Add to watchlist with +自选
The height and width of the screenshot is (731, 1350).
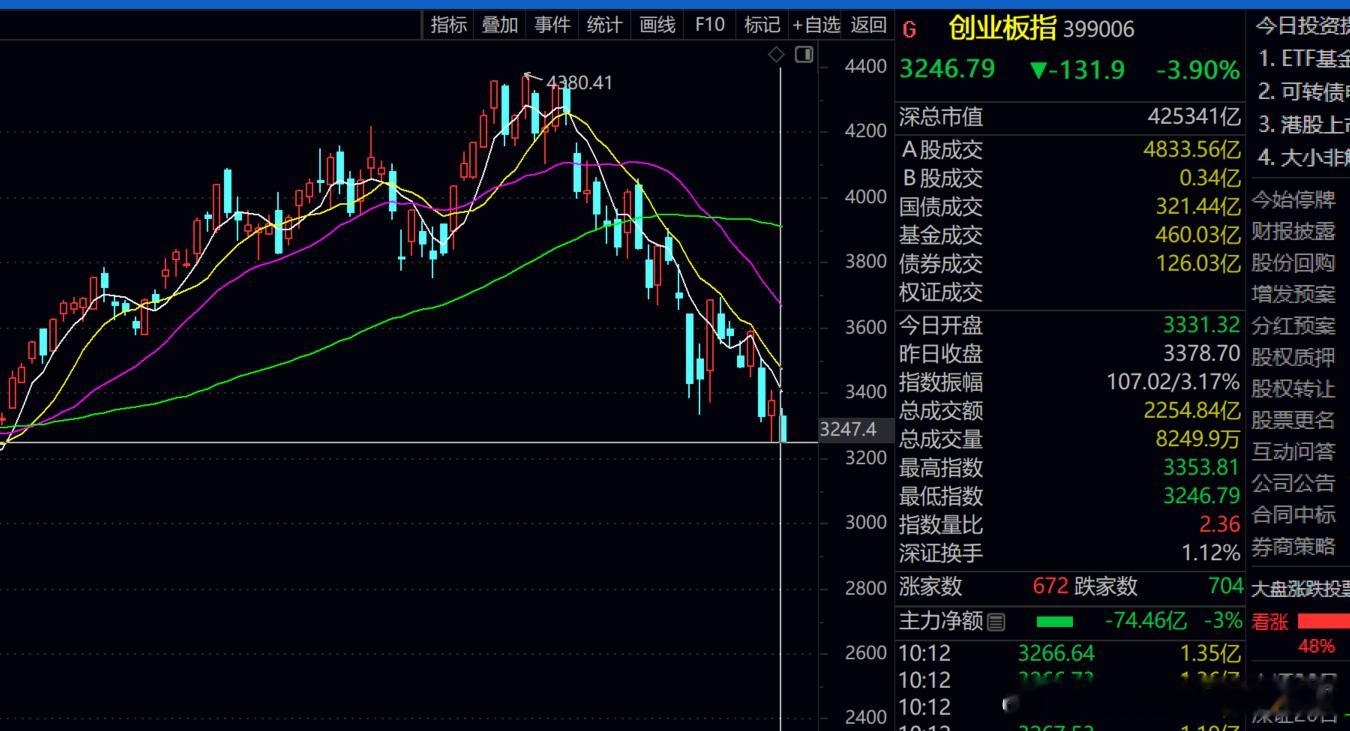point(816,25)
